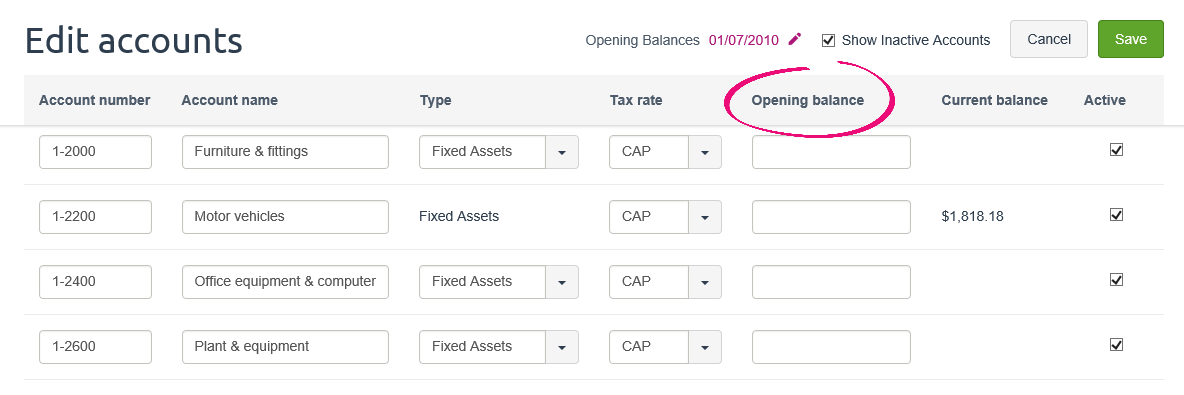
Task: Uncheck Active for Plant & equipment
Action: pos(1116,344)
